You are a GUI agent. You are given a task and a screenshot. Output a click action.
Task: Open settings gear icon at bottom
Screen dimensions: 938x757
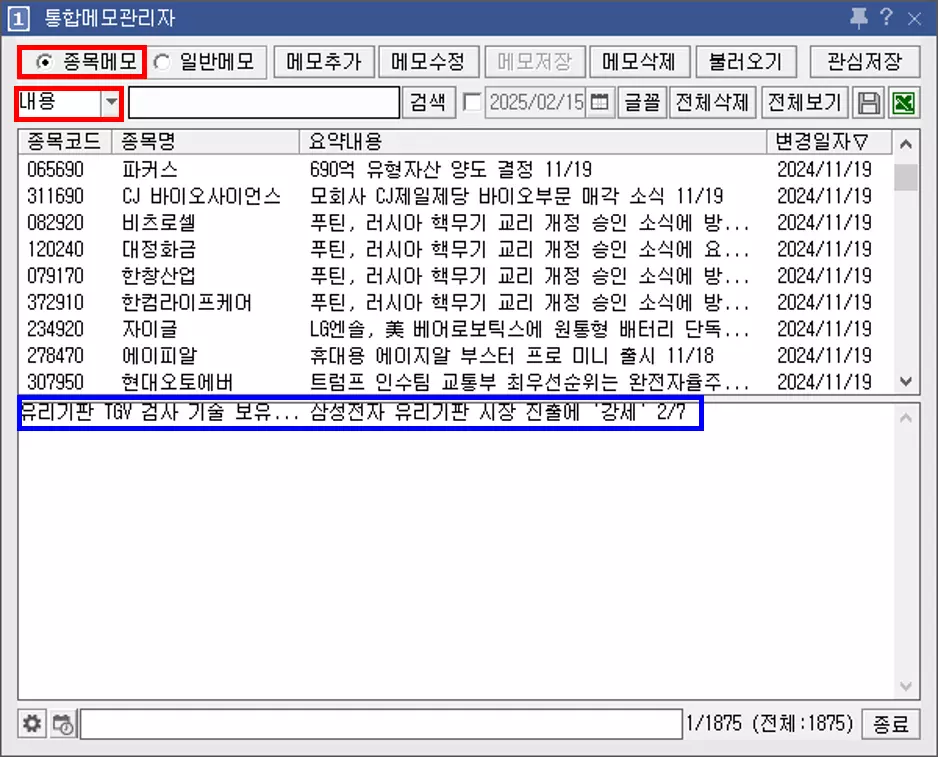pos(32,723)
